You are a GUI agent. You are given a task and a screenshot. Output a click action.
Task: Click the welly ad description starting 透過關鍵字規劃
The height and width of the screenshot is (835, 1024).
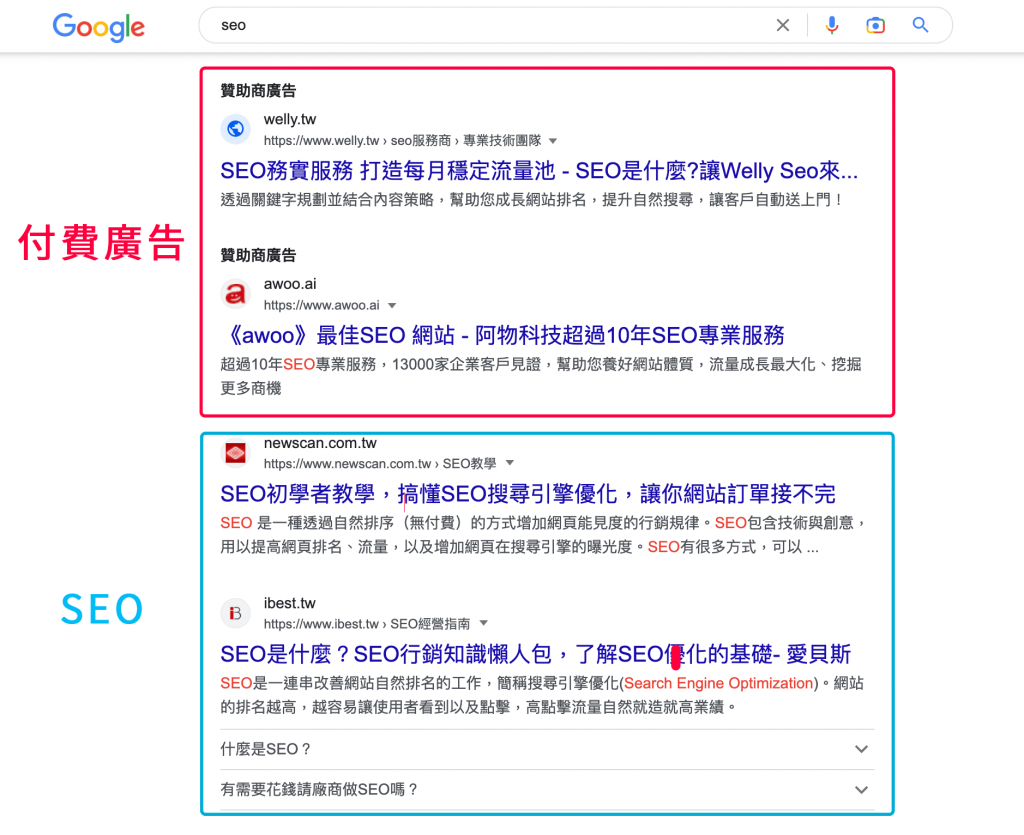[x=532, y=200]
